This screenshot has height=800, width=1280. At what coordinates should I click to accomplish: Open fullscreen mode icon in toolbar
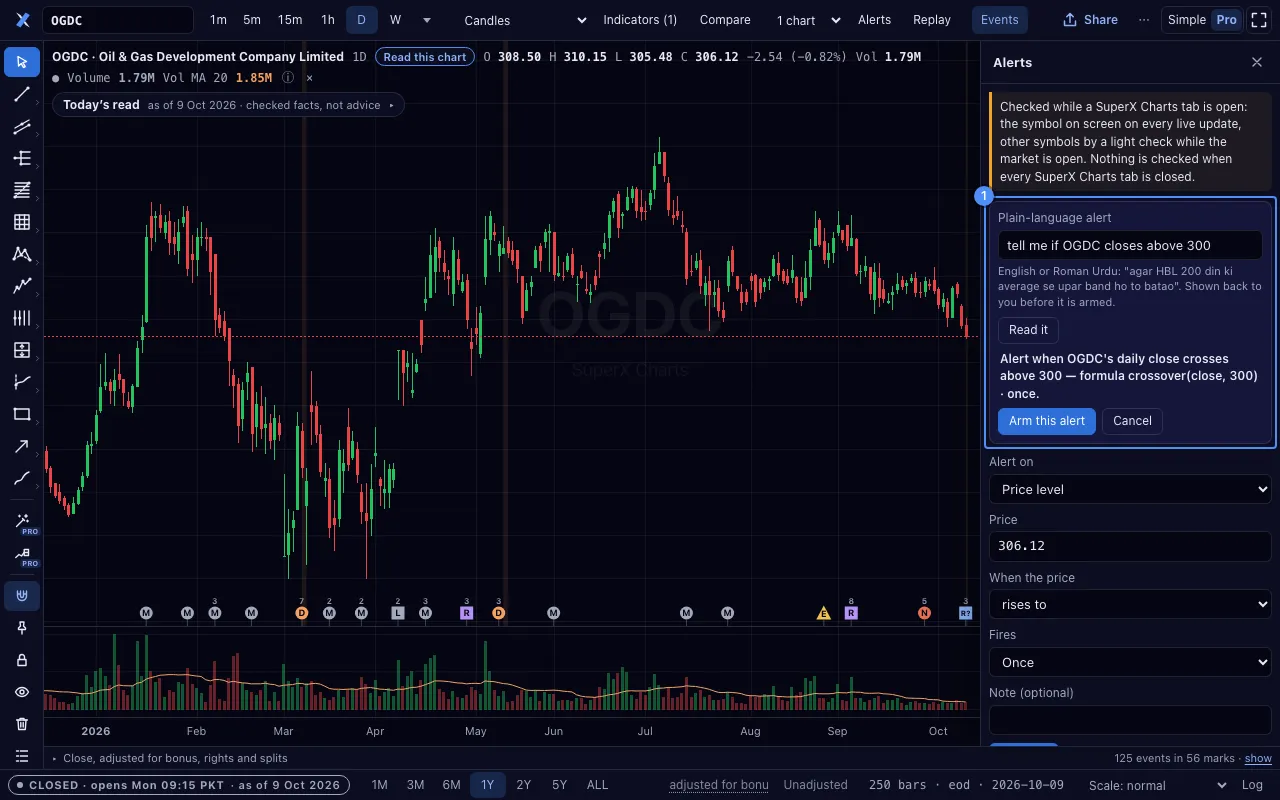tap(1259, 20)
